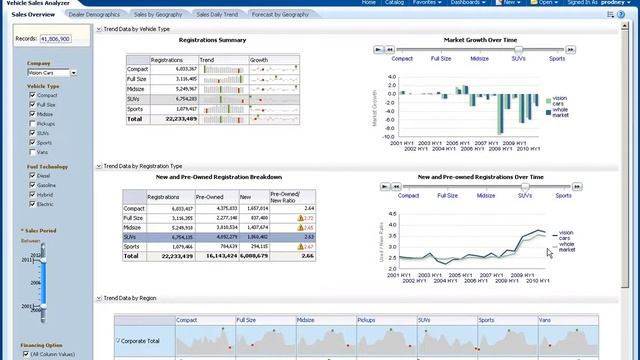The image size is (640, 360).
Task: Click Registrations Over Time slider thumb at SUVs
Action: [x=525, y=187]
